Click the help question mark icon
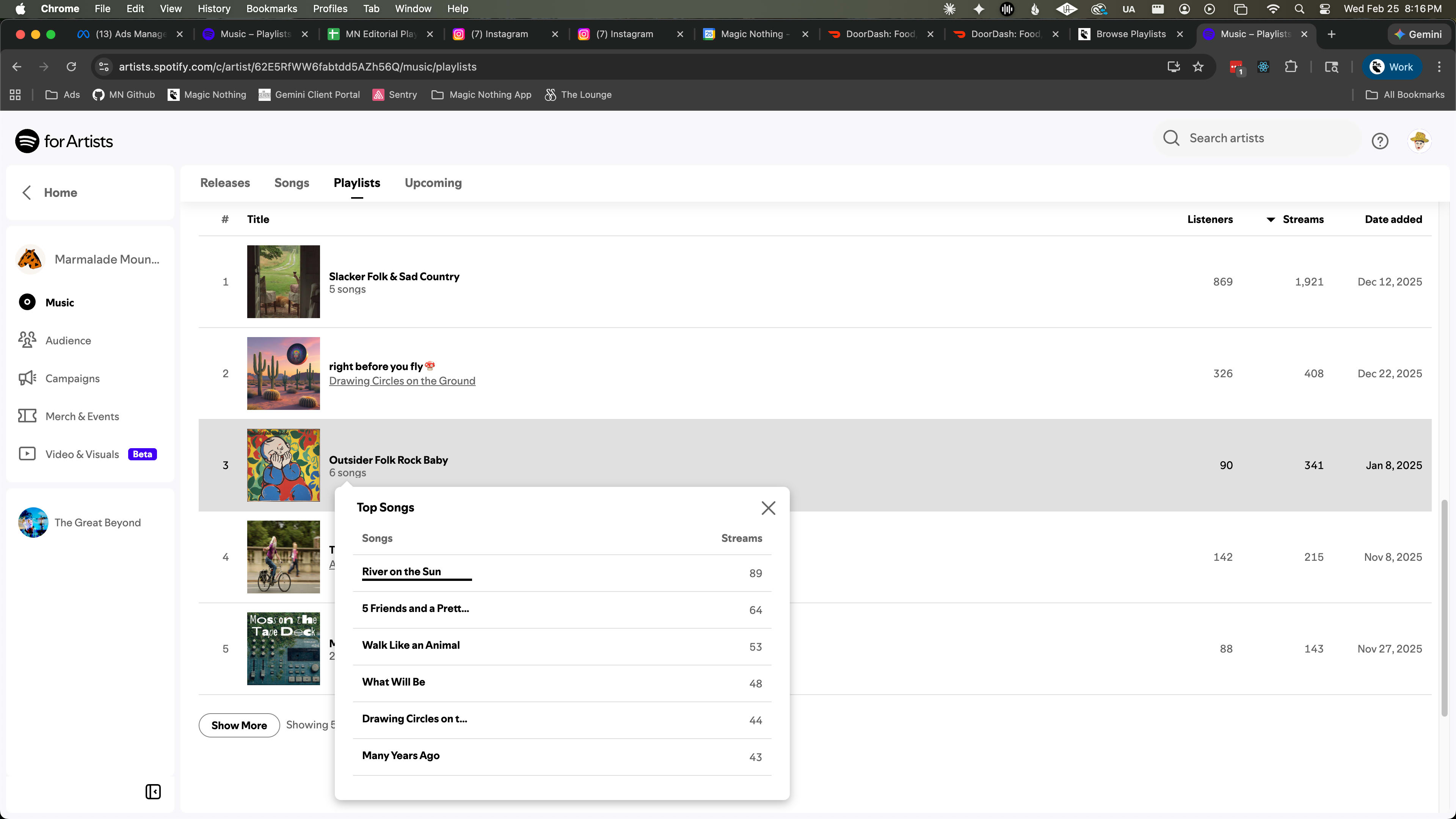The height and width of the screenshot is (819, 1456). (1380, 141)
